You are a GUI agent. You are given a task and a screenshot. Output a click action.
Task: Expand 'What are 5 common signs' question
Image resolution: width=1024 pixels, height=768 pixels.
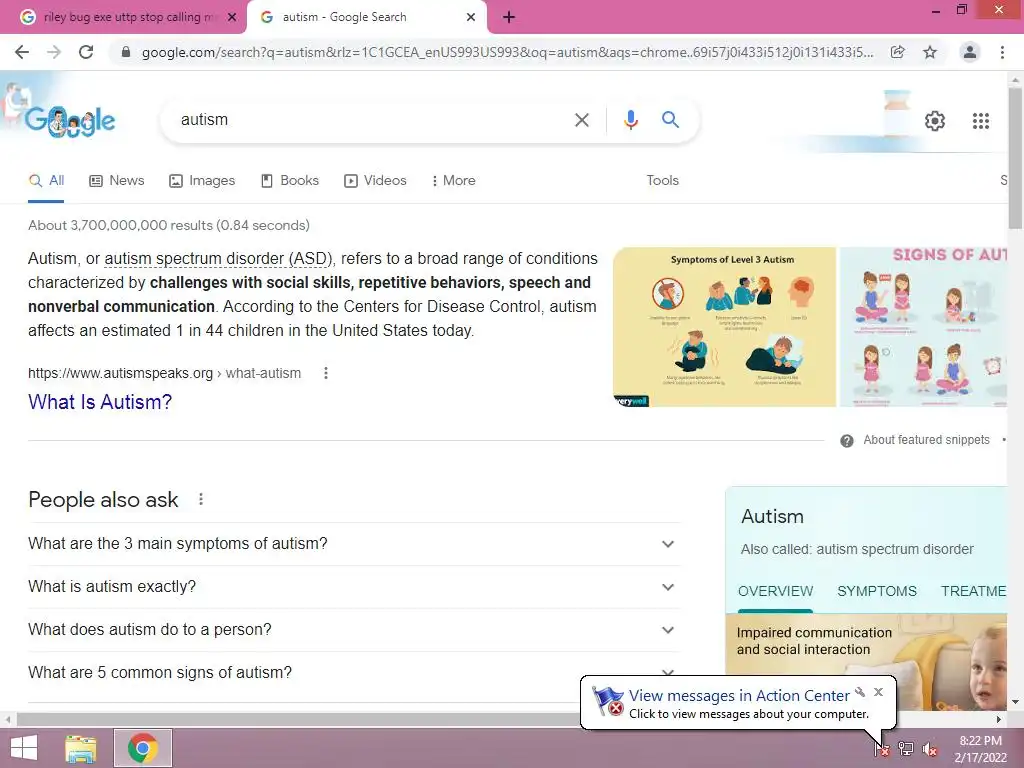pyautogui.click(x=354, y=673)
